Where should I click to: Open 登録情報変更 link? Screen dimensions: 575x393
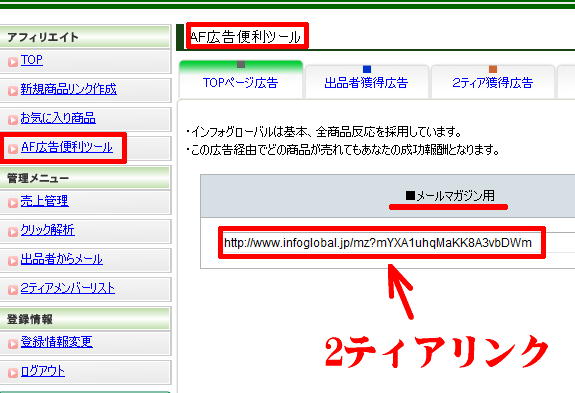click(x=56, y=342)
